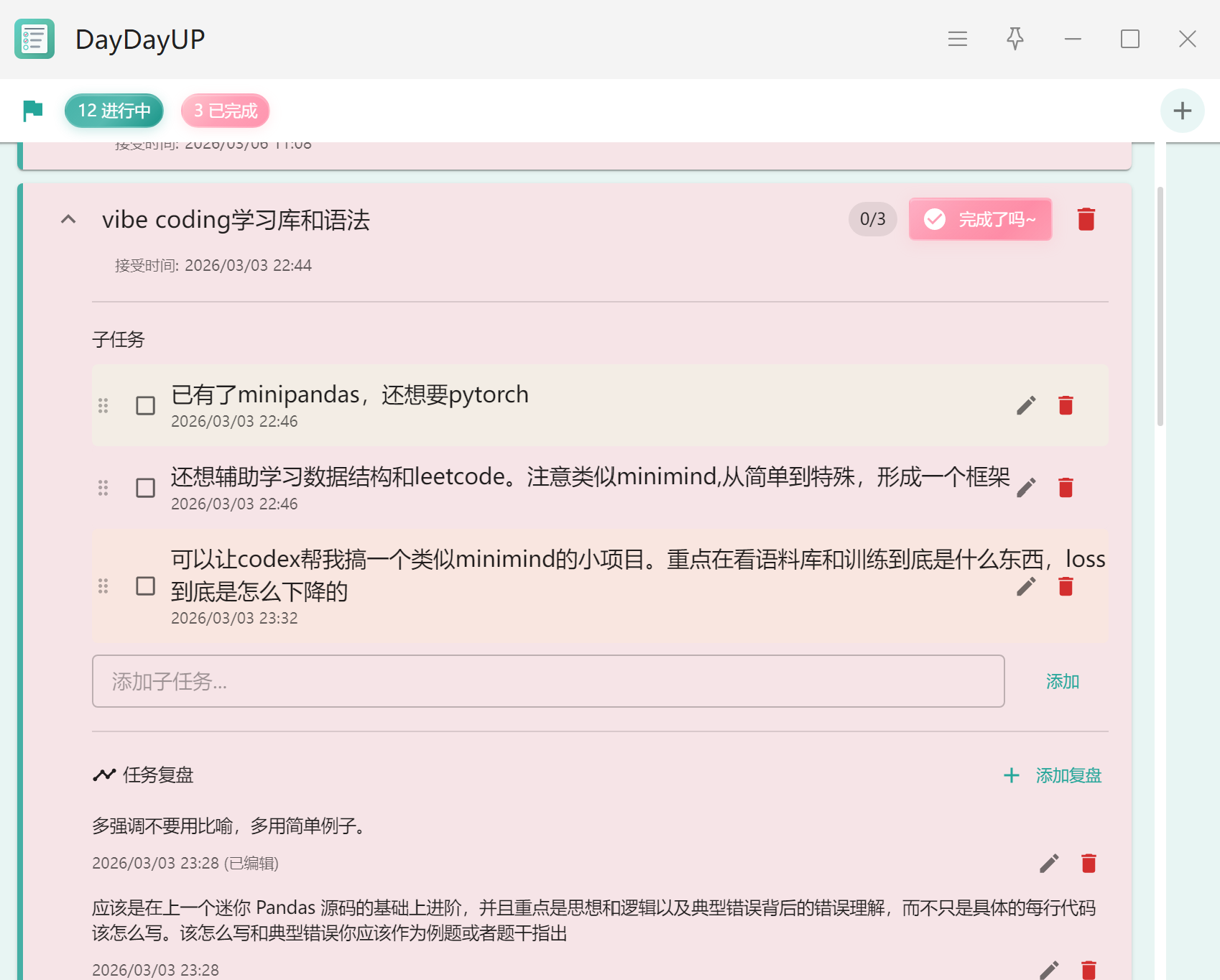Focus the 添加子任务 input field
This screenshot has width=1220, height=980.
click(x=547, y=681)
